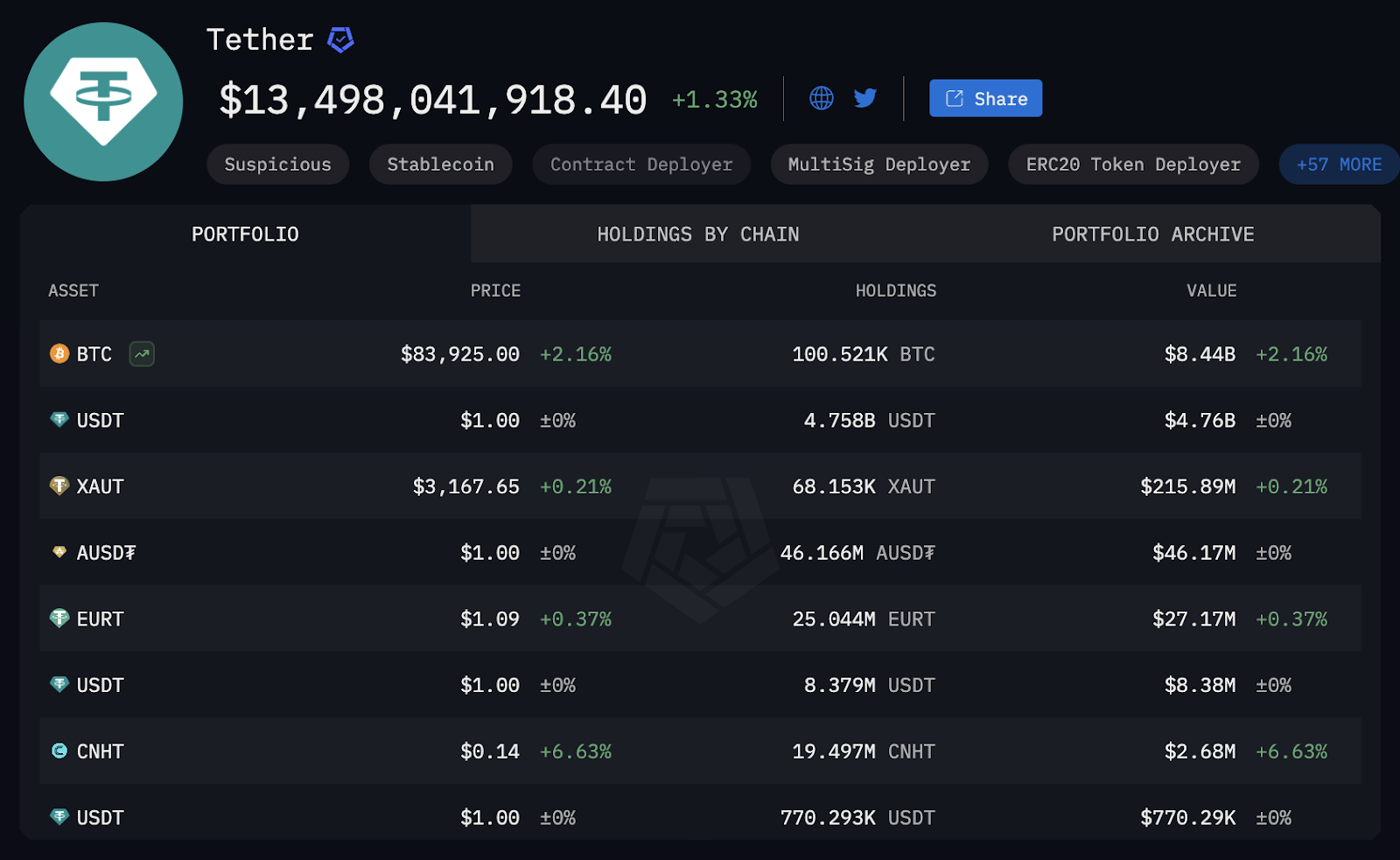
Task: Open the CNHT asset name
Action: pyautogui.click(x=100, y=752)
